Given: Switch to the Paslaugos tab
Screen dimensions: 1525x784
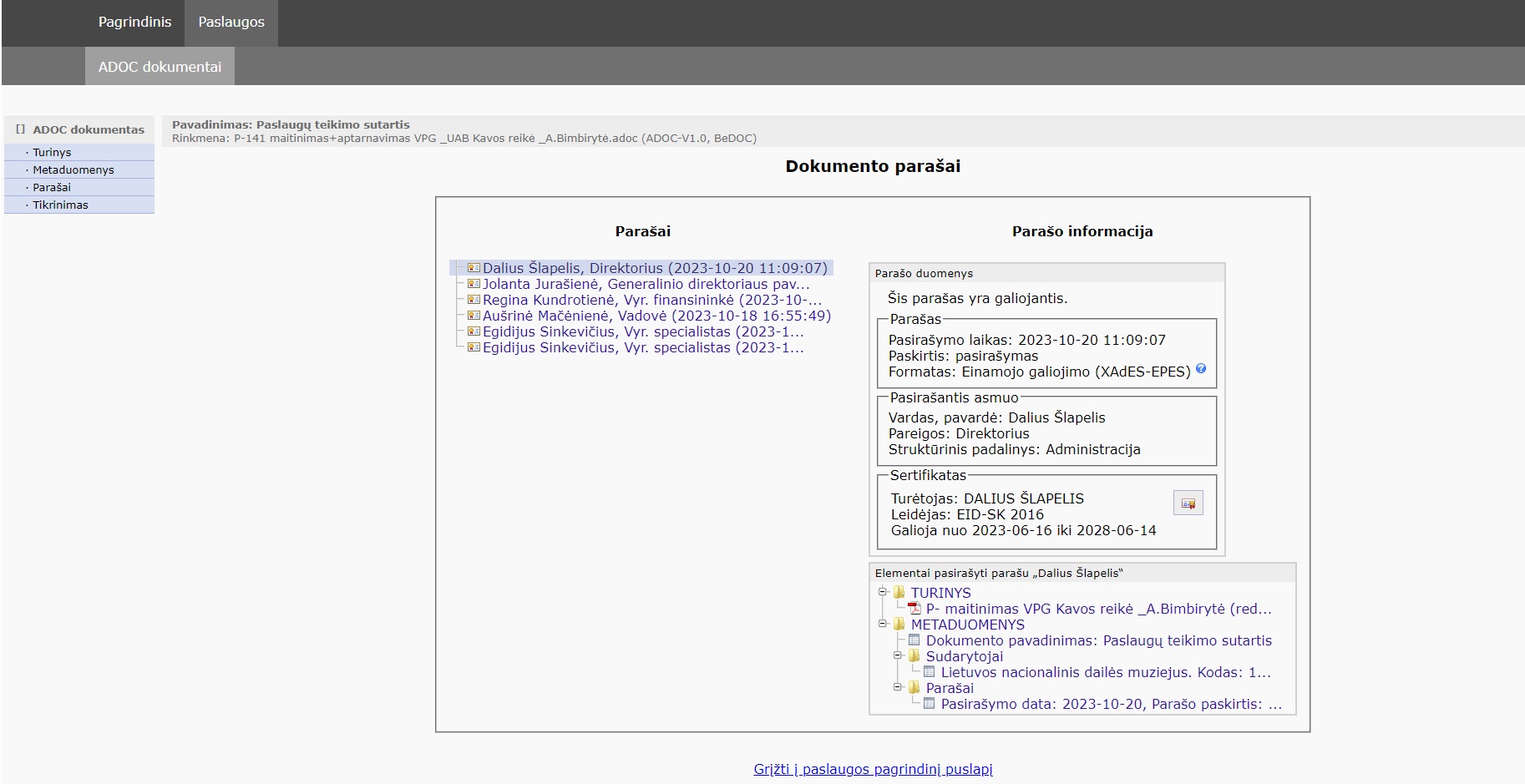Looking at the screenshot, I should (x=231, y=23).
